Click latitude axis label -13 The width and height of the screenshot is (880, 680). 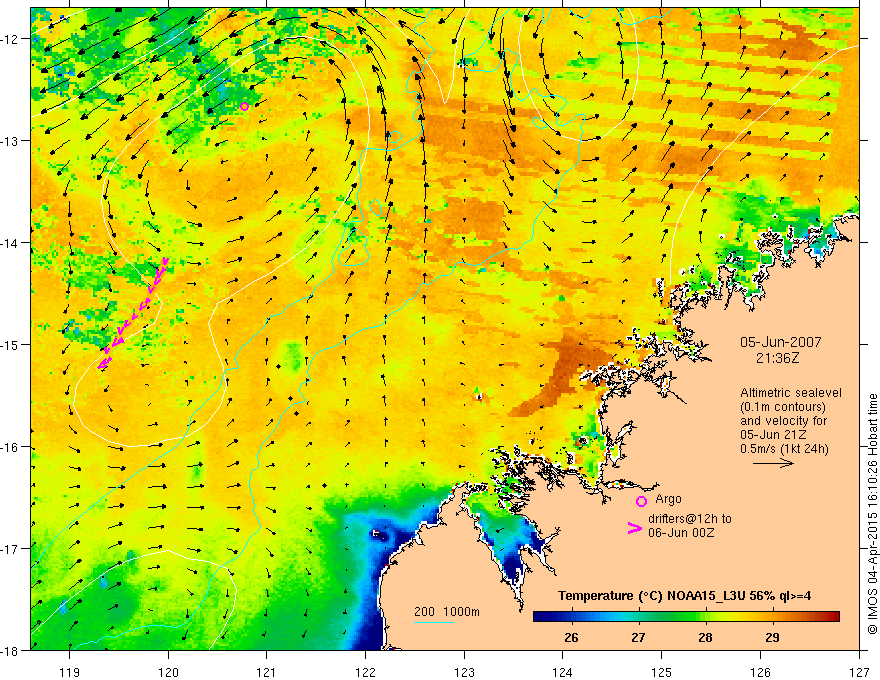(x=11, y=141)
